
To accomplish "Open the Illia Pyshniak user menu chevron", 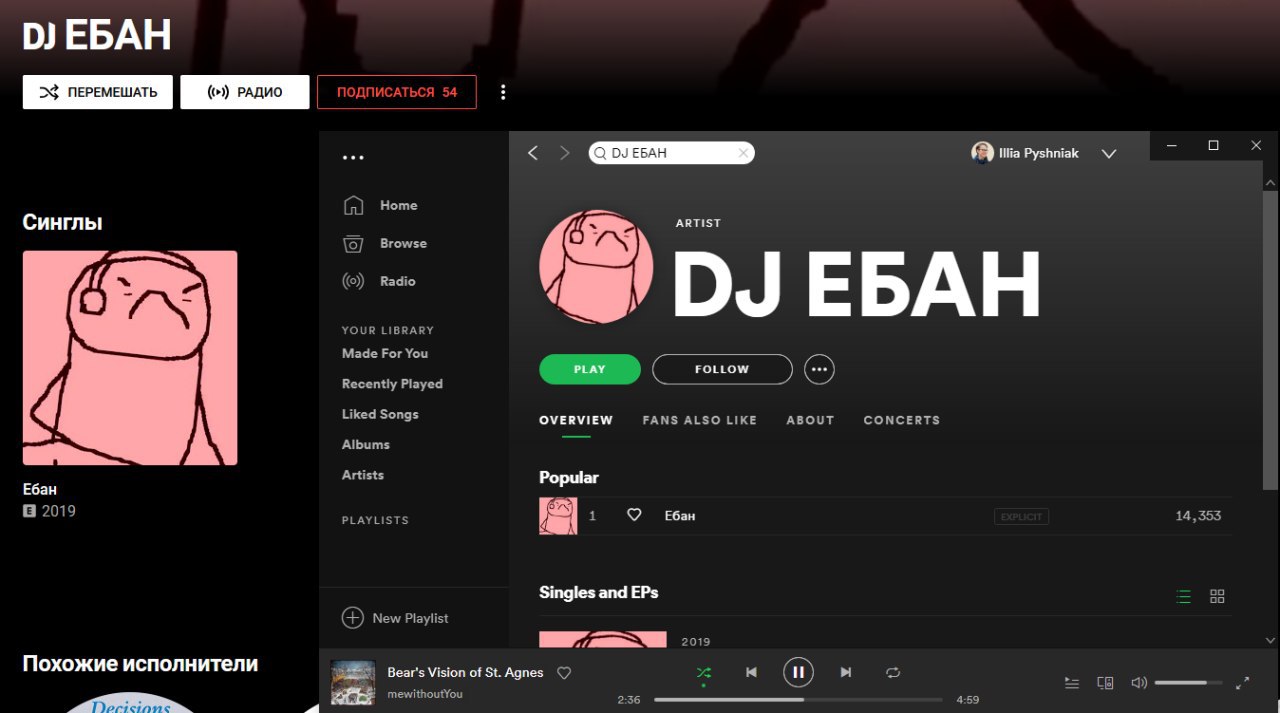I will (1108, 154).
